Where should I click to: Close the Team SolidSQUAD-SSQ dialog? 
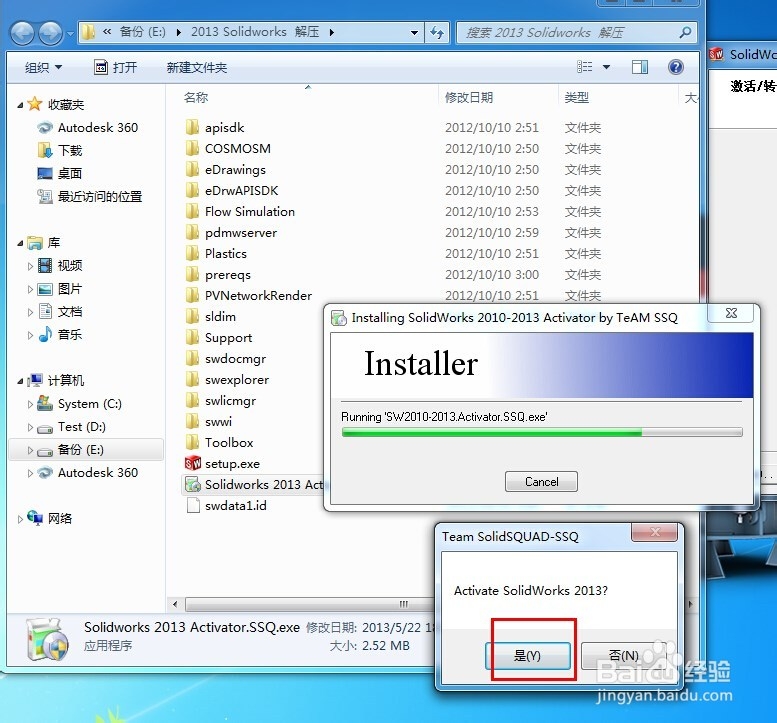655,532
